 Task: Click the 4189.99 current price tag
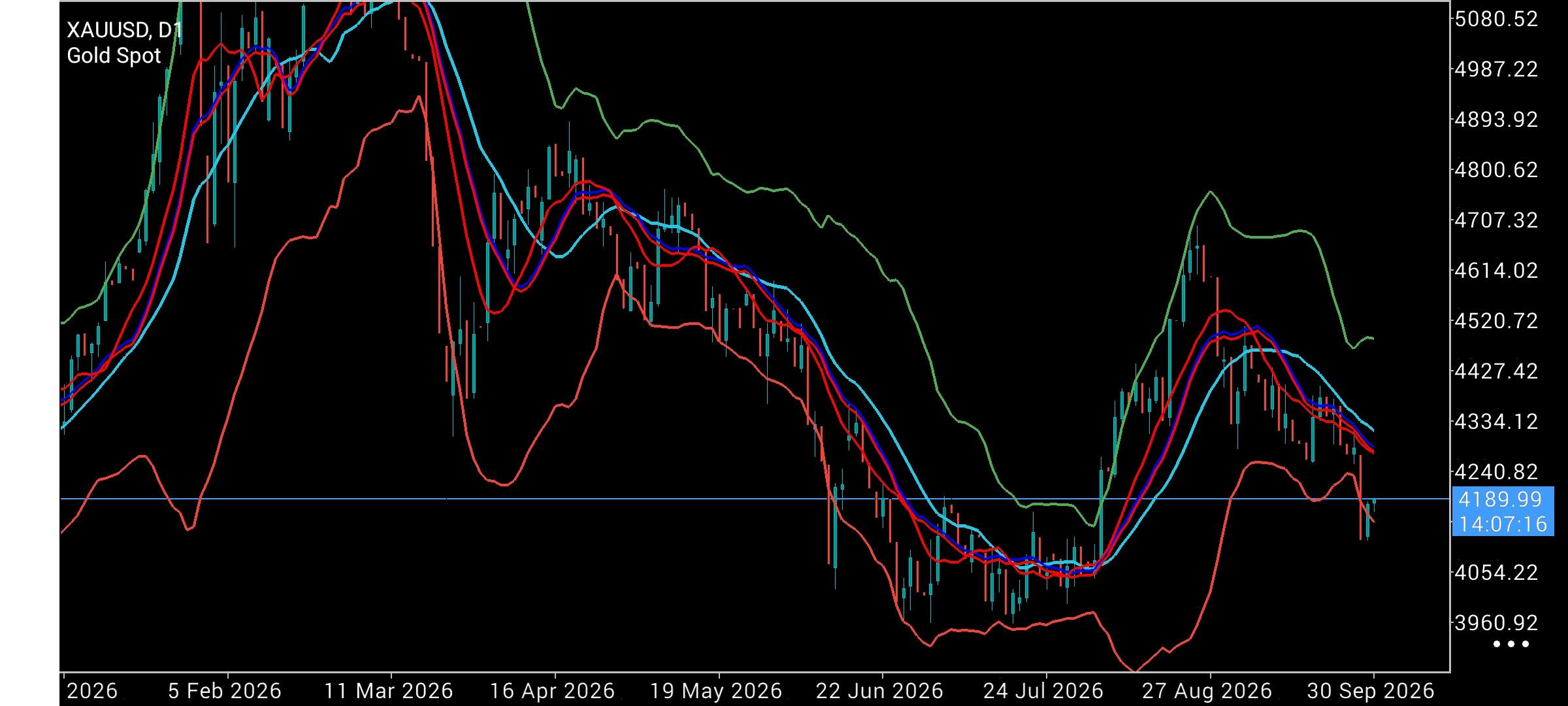[1500, 499]
